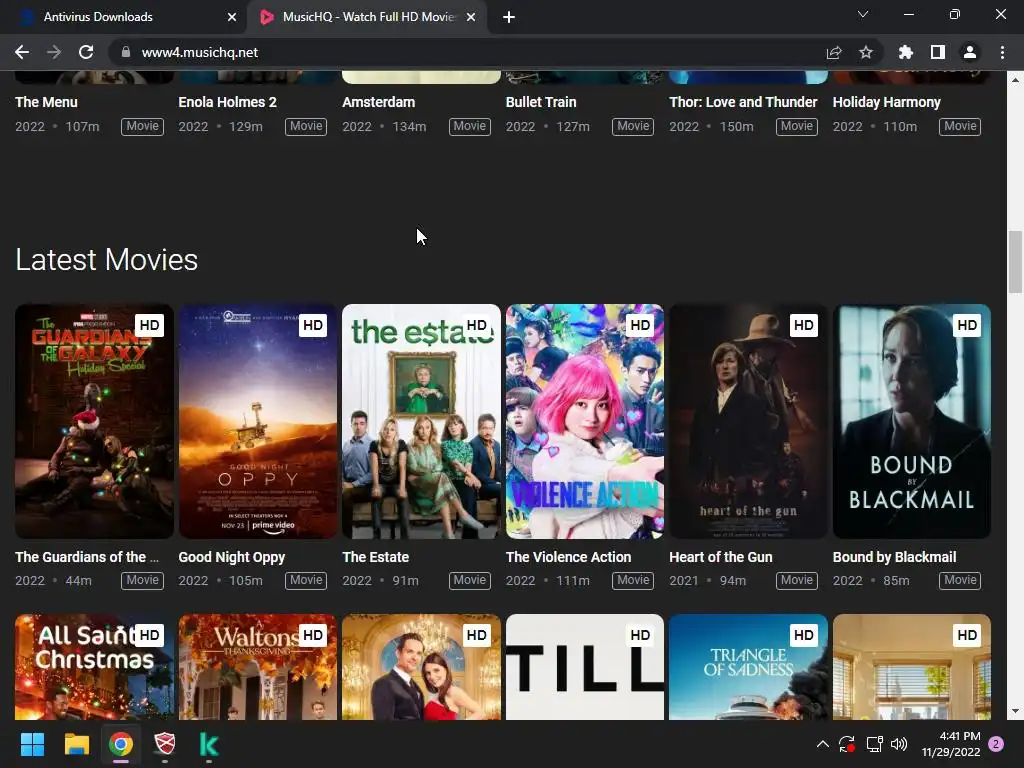This screenshot has height=768, width=1024.
Task: Click the Enola Holmes 2 title
Action: [x=227, y=102]
